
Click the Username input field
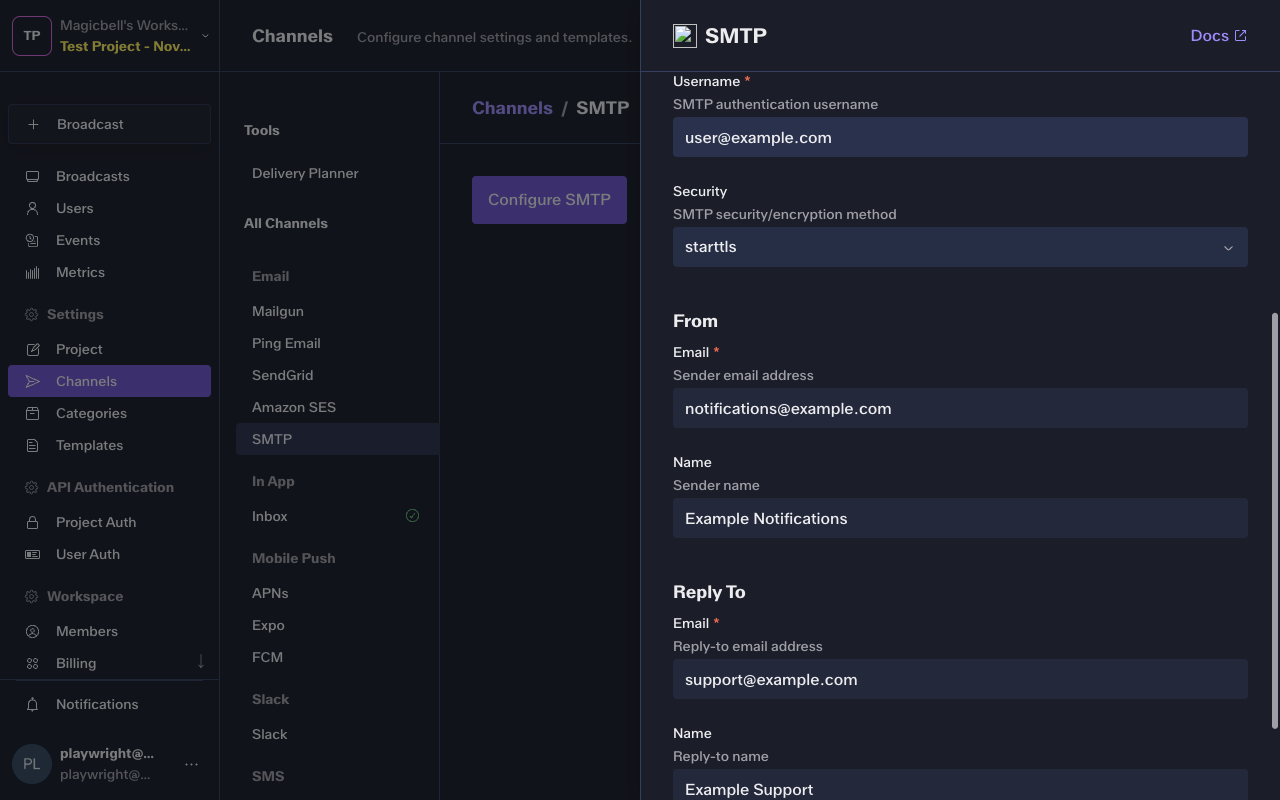point(959,137)
